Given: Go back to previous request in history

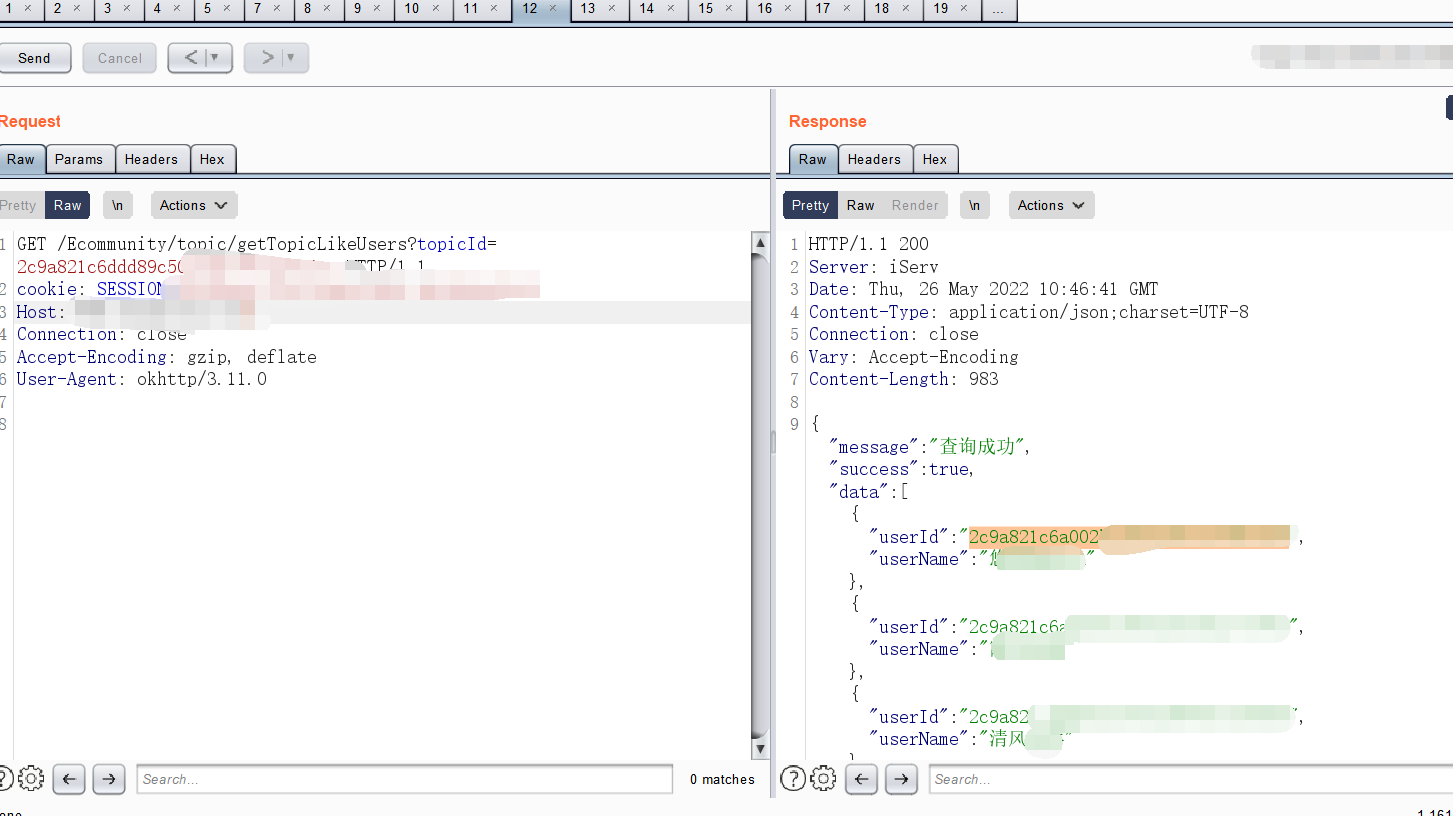Looking at the screenshot, I should pyautogui.click(x=188, y=58).
